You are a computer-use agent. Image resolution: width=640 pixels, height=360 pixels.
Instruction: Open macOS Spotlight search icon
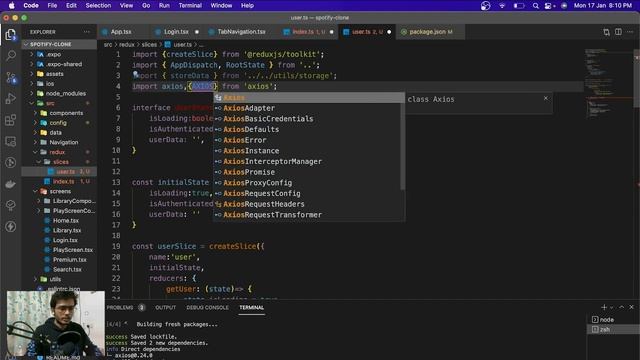pyautogui.click(x=536, y=6)
